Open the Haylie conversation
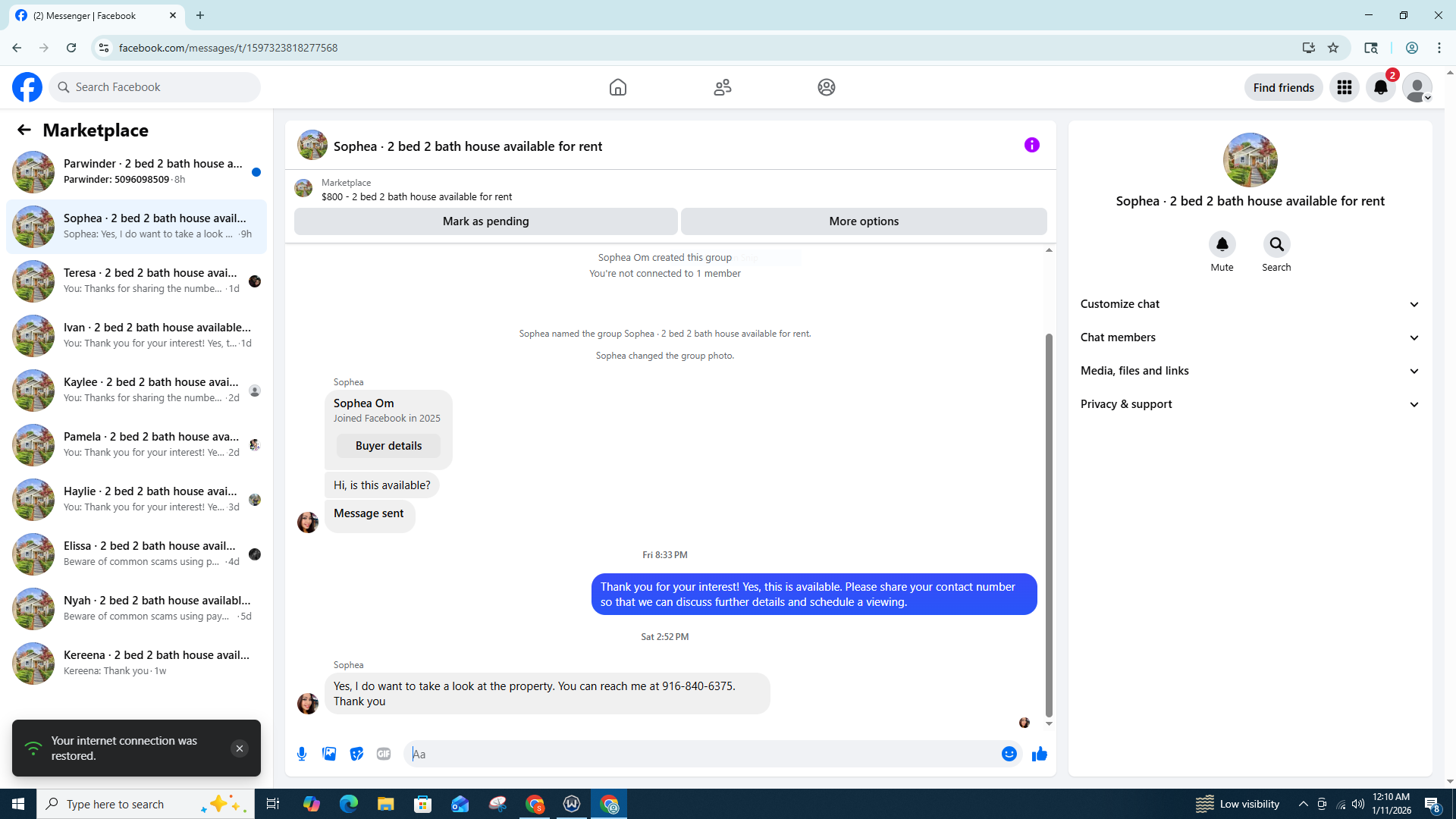 click(136, 500)
